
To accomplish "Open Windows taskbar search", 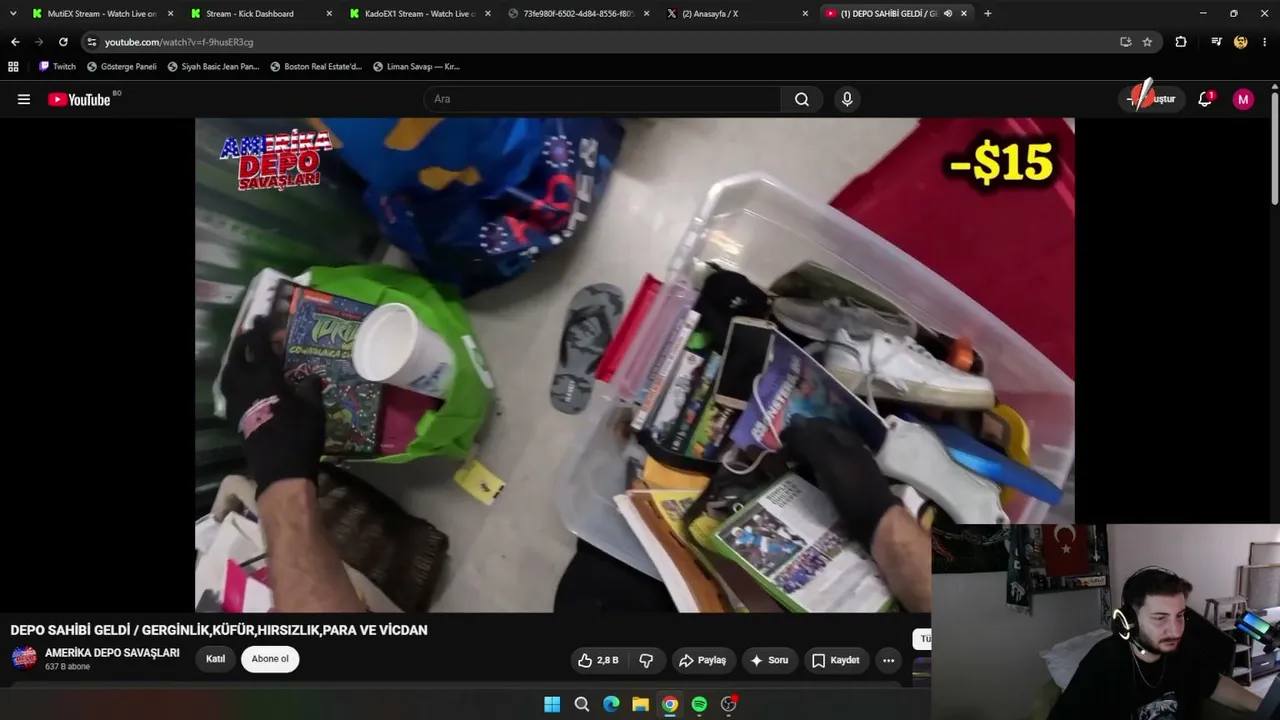I will [x=581, y=704].
